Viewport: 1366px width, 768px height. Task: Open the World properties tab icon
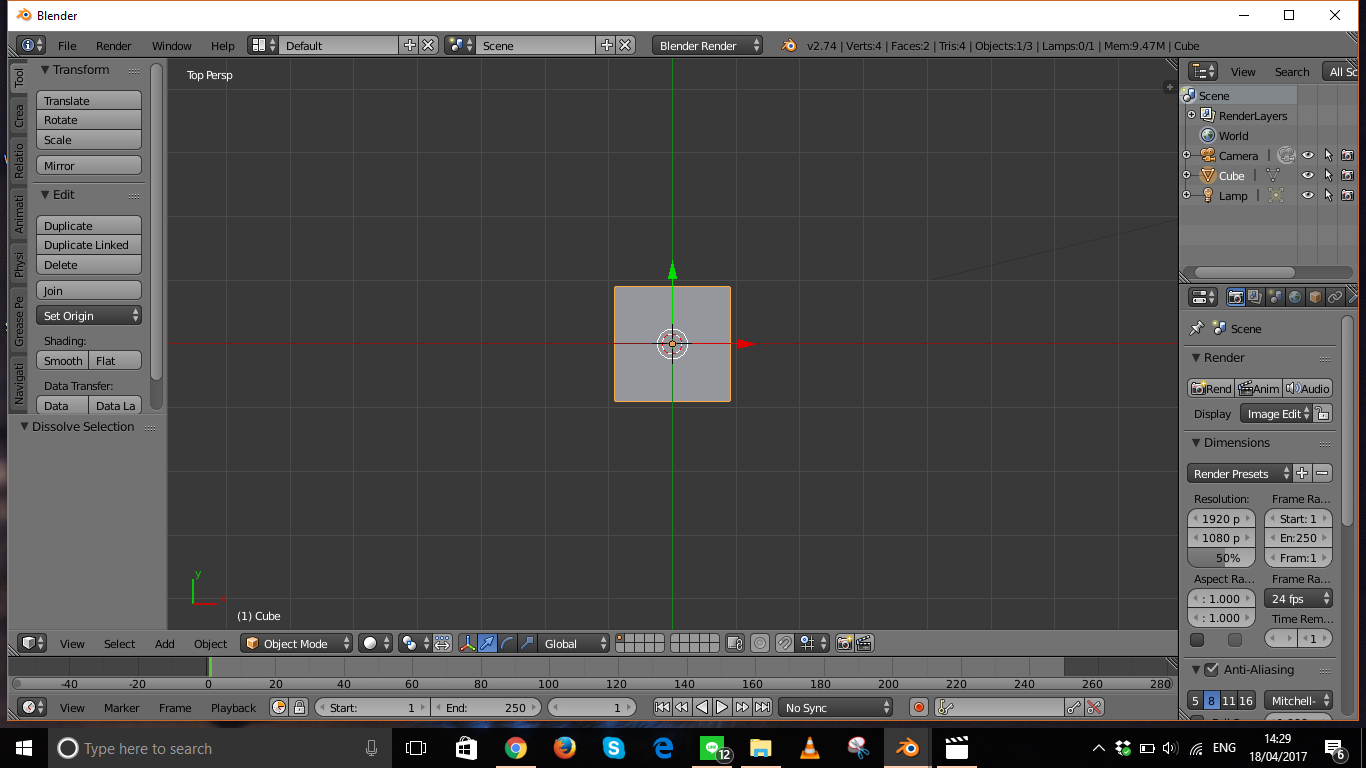[x=1295, y=297]
